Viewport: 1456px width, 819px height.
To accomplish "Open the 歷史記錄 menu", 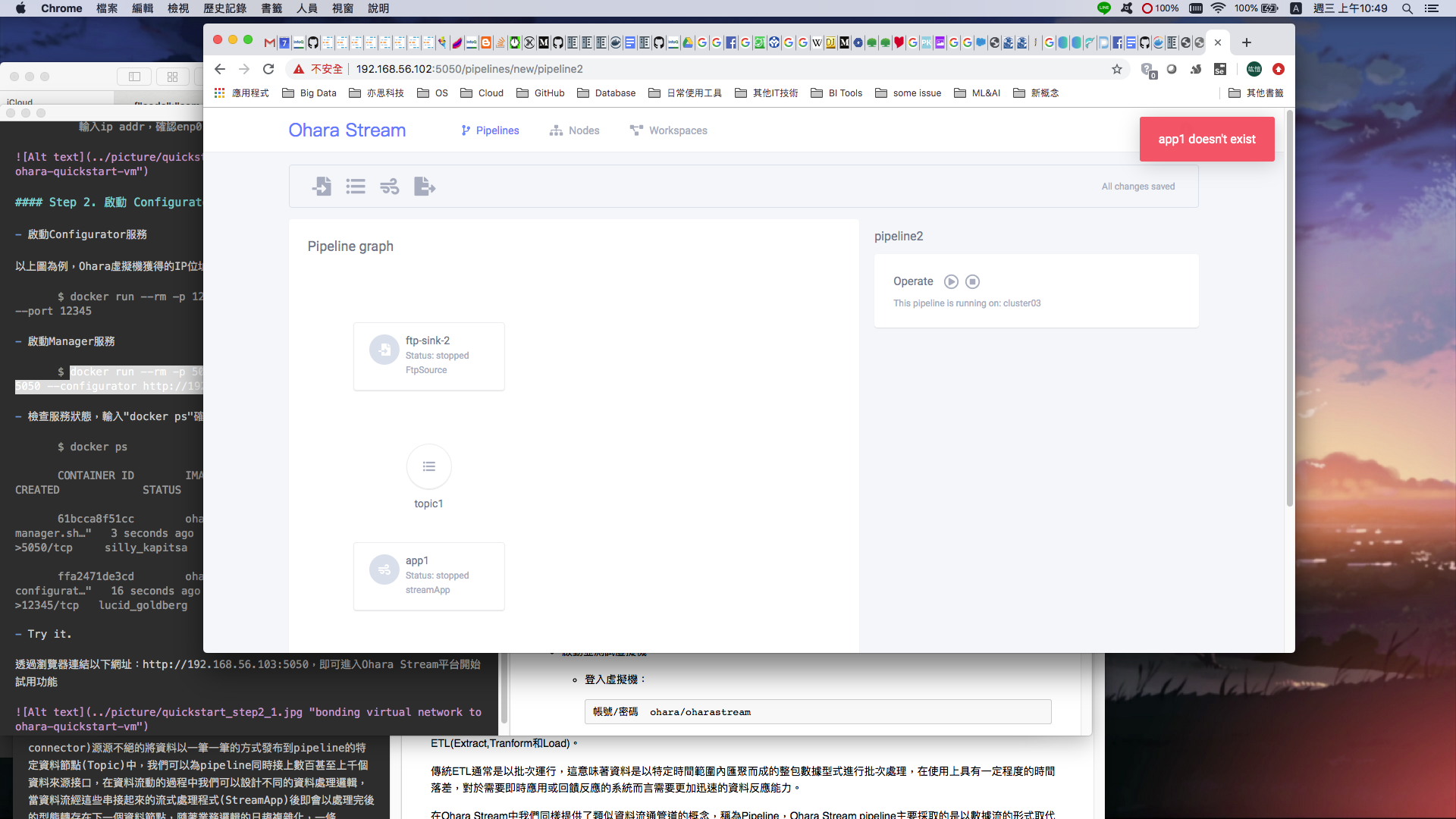I will [225, 8].
